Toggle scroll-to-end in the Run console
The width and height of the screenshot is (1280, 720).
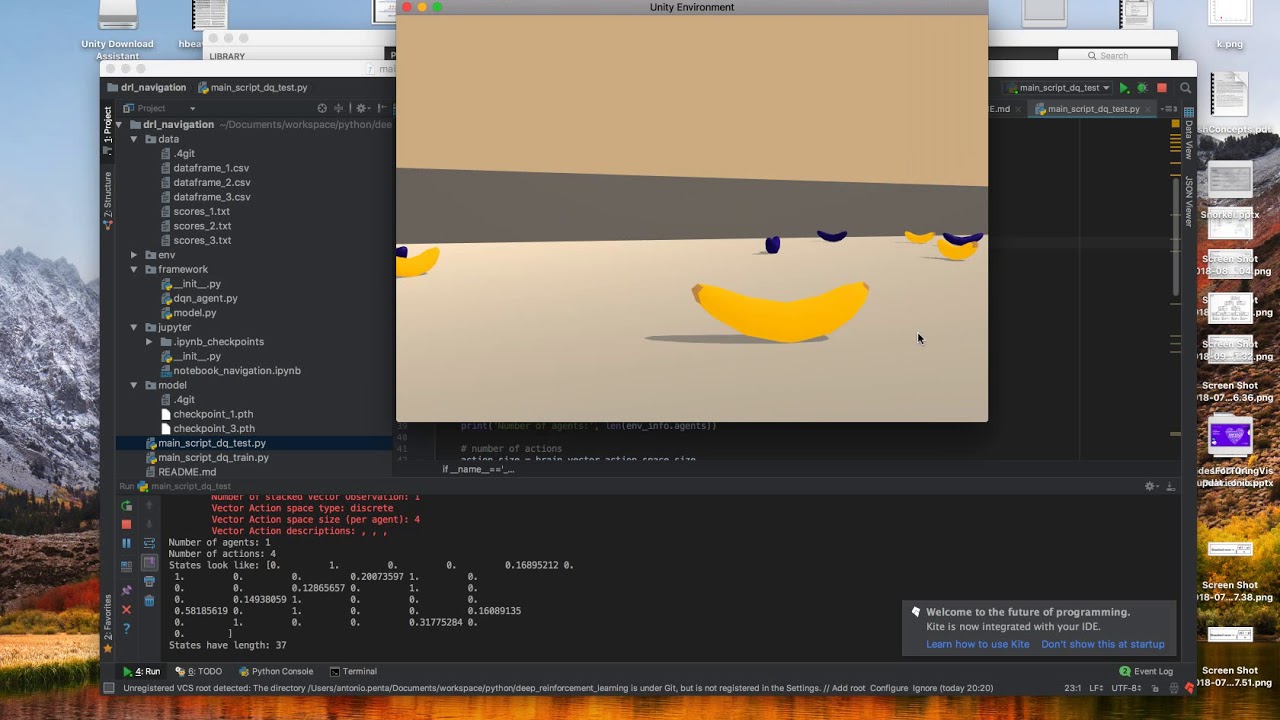(149, 562)
